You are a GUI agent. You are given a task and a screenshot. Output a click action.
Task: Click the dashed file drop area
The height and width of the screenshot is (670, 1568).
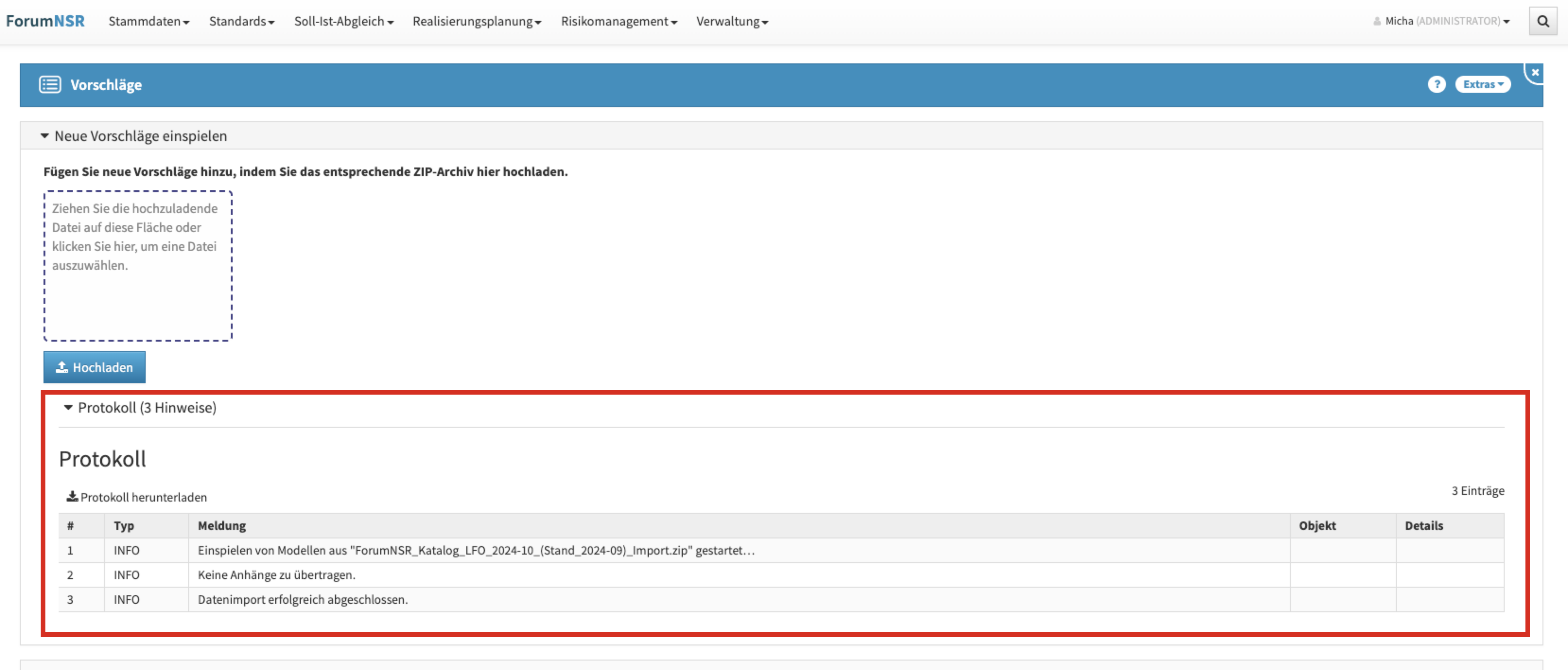[x=138, y=266]
